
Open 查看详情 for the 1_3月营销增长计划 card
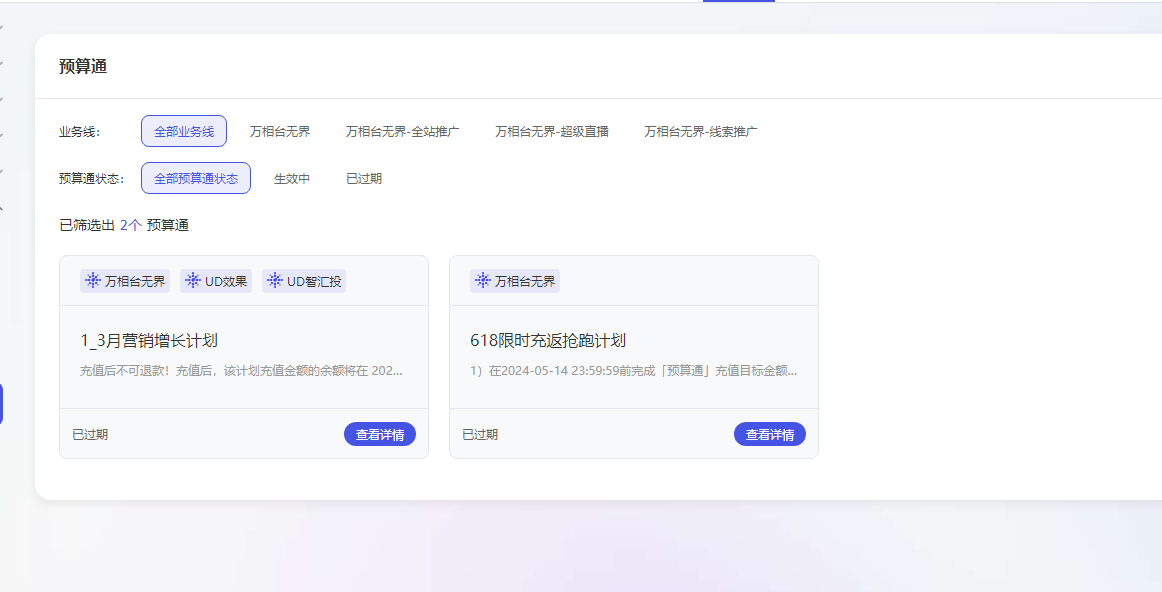[380, 434]
